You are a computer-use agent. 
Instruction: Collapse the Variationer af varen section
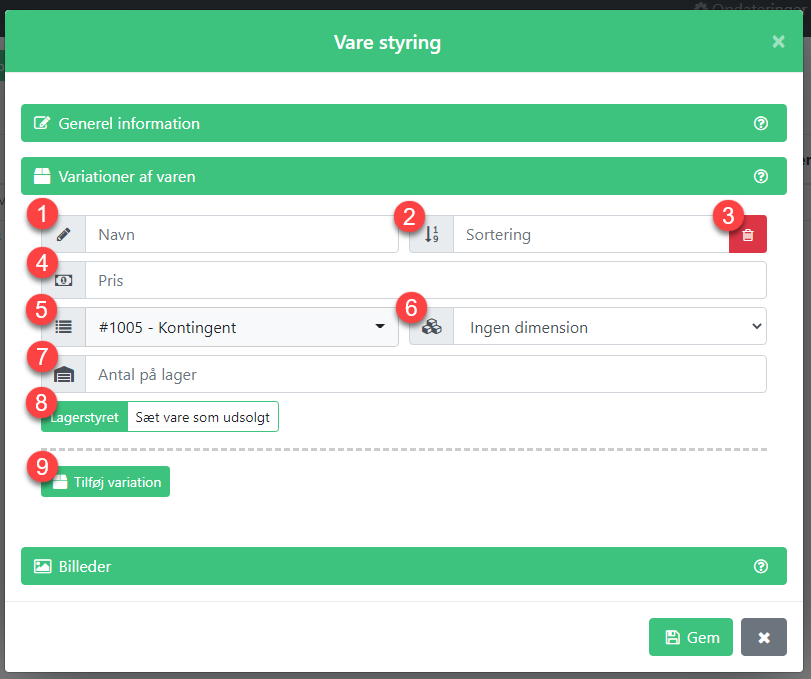pyautogui.click(x=403, y=176)
